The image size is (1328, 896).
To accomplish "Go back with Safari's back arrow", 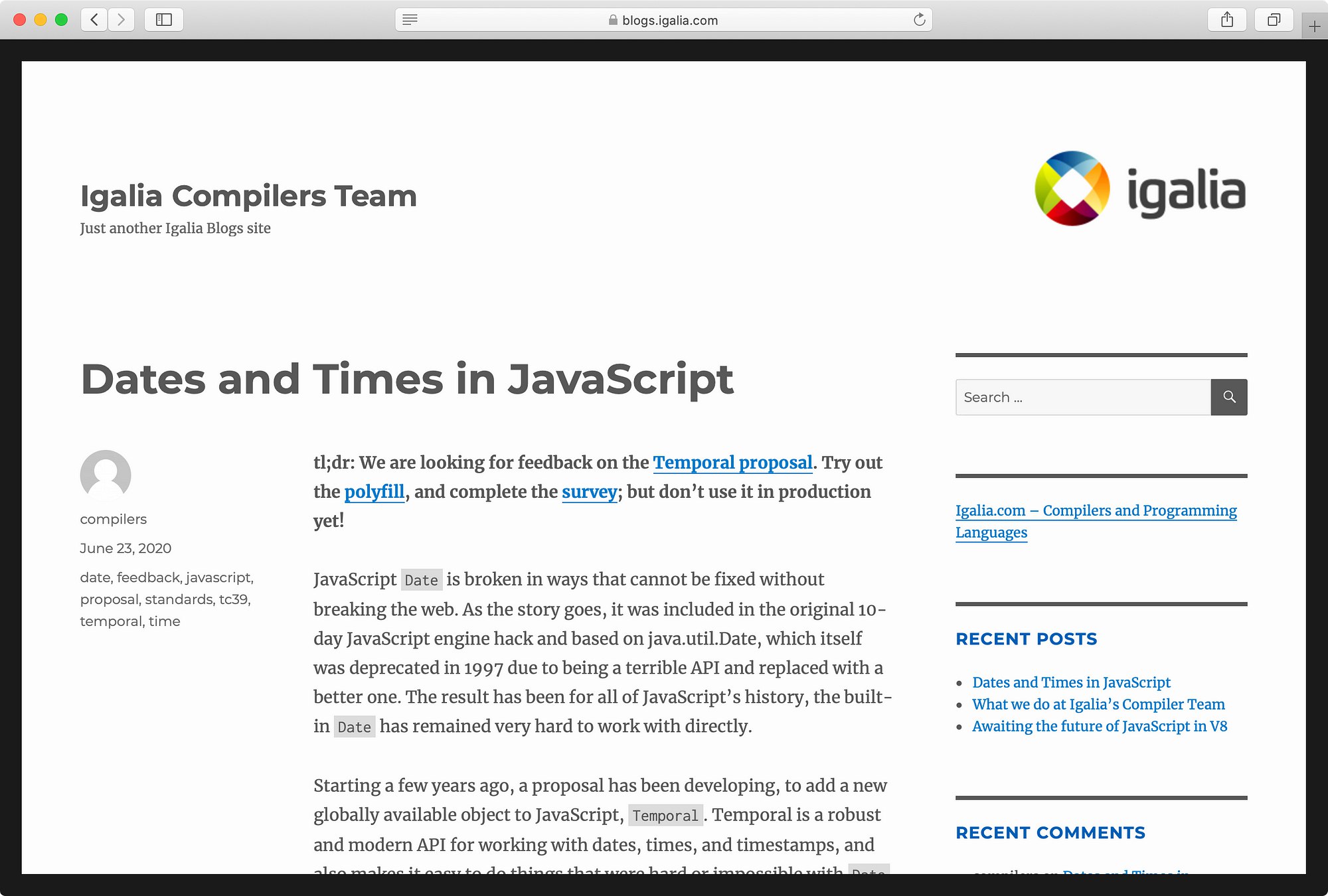I will tap(94, 20).
